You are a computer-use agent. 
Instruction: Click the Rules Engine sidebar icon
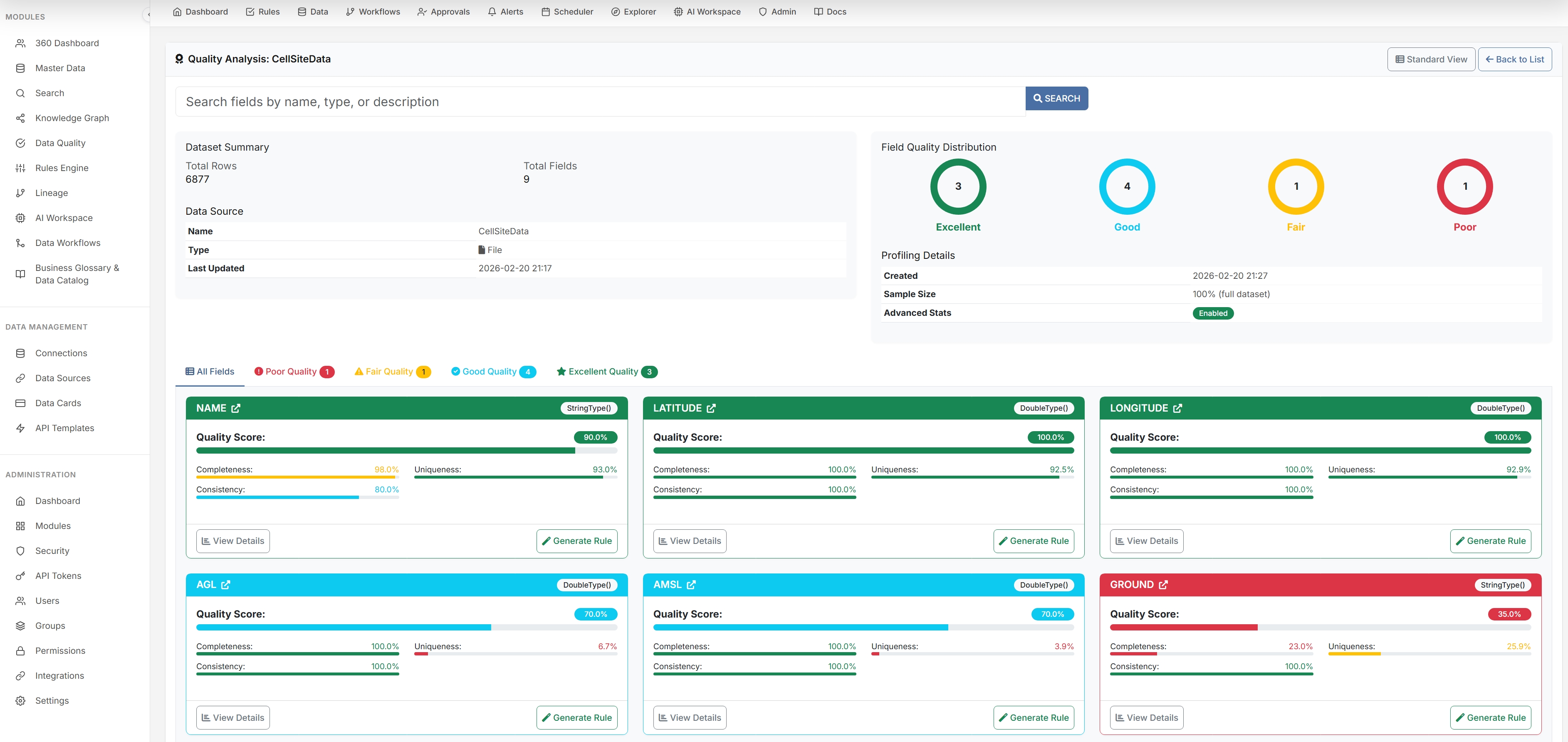pyautogui.click(x=20, y=168)
